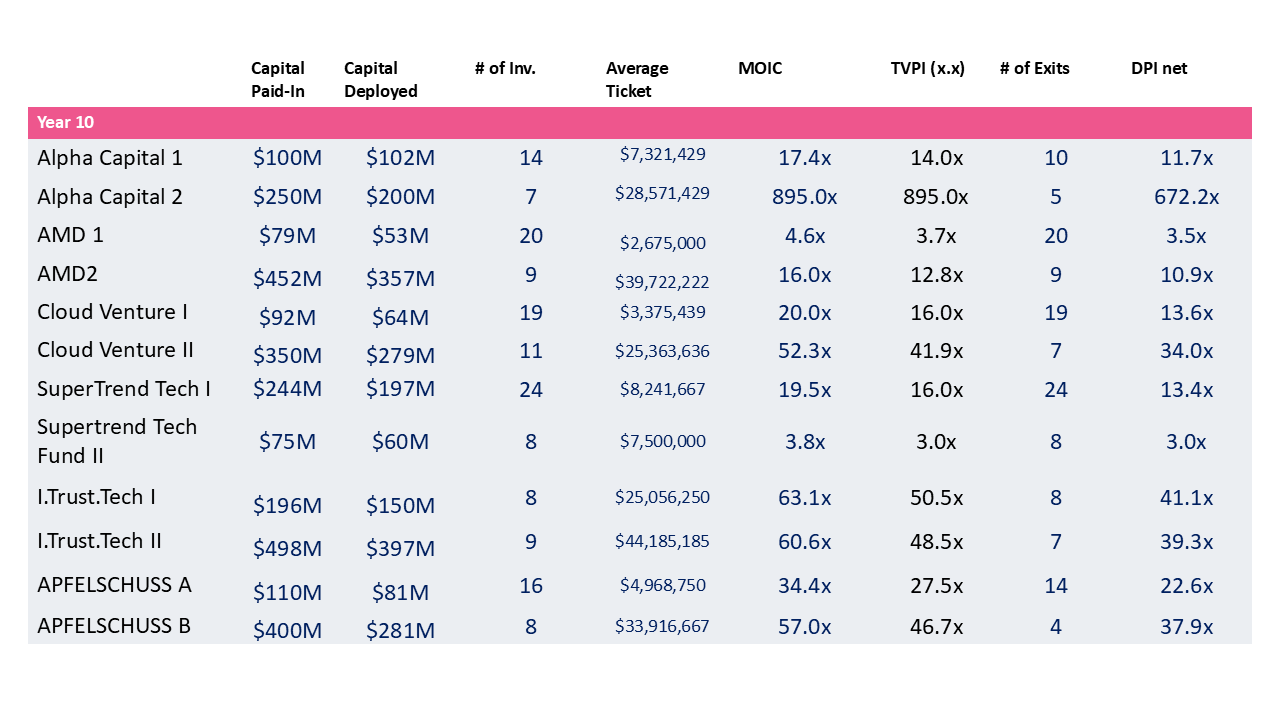Click the APFELSCHUSS A fund name

tap(114, 585)
